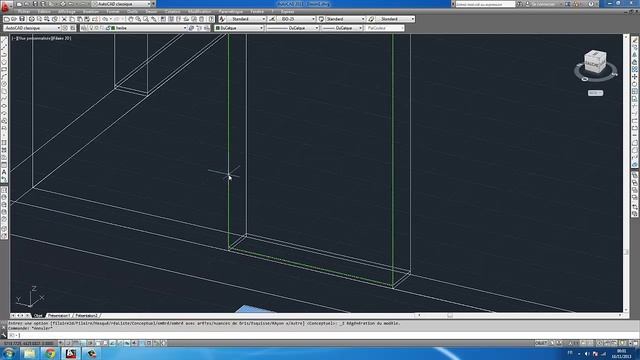Screen dimensions: 640x360
Task: Switch to the Présentation2 layout tab
Action: (86, 316)
